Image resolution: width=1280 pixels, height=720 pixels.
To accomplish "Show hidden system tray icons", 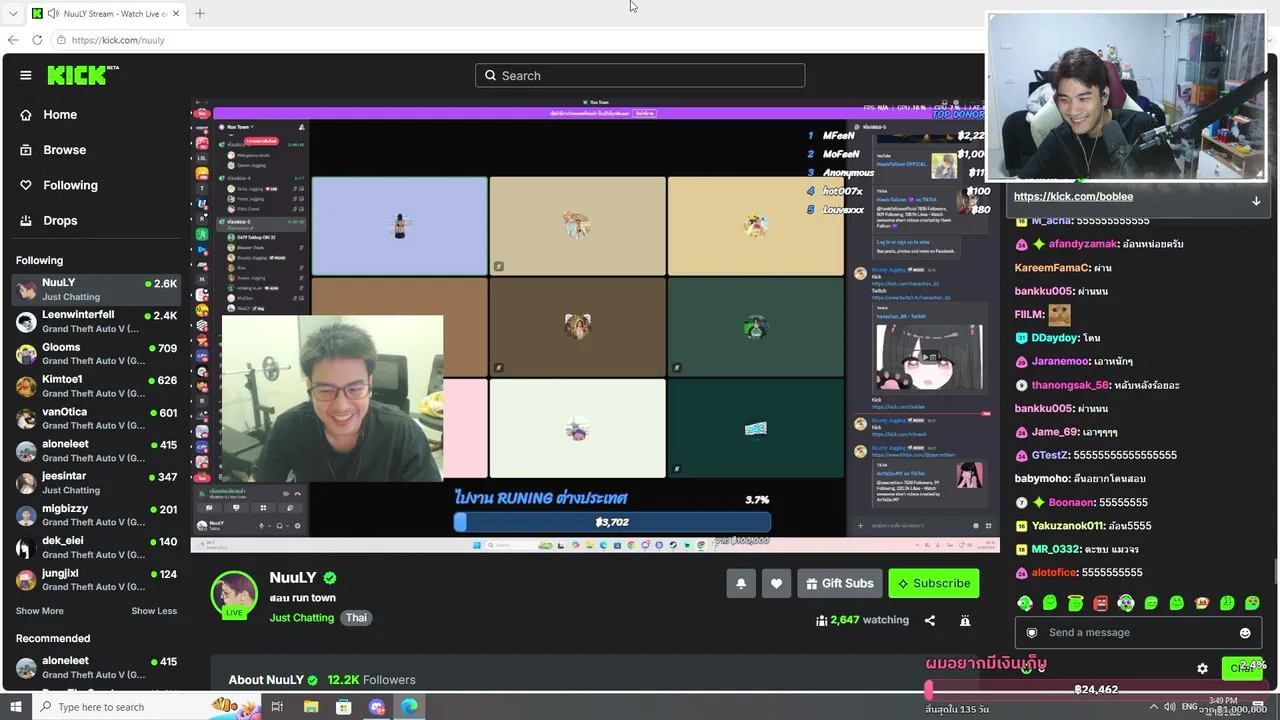I will tap(1152, 707).
